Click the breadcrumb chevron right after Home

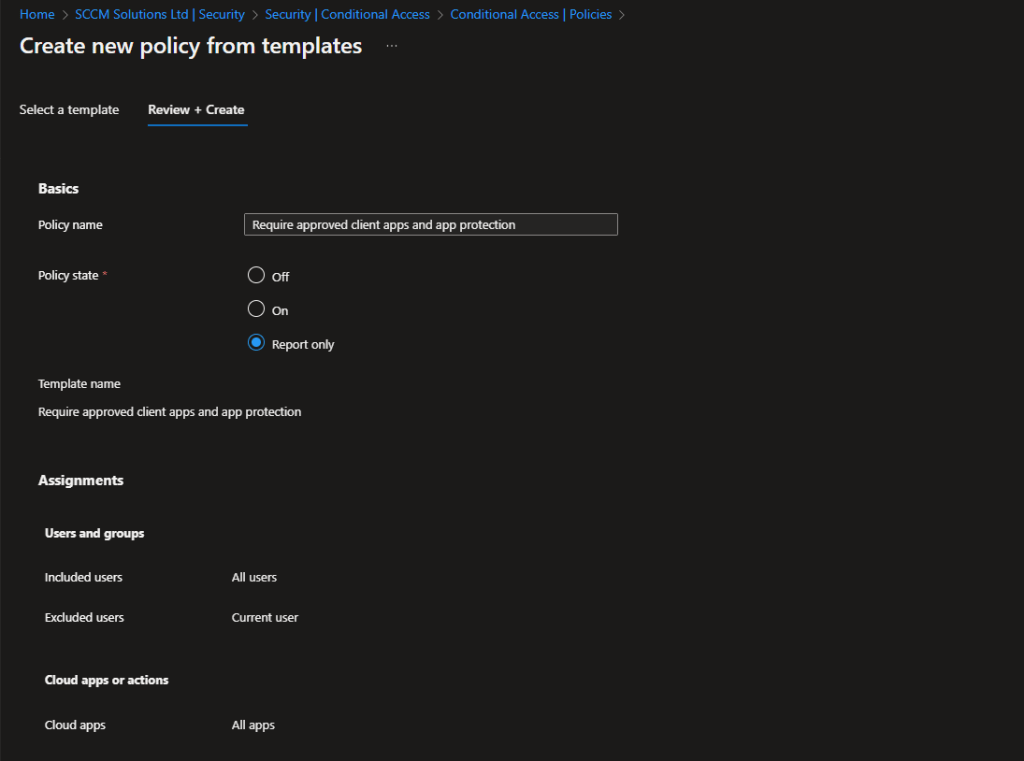(65, 15)
